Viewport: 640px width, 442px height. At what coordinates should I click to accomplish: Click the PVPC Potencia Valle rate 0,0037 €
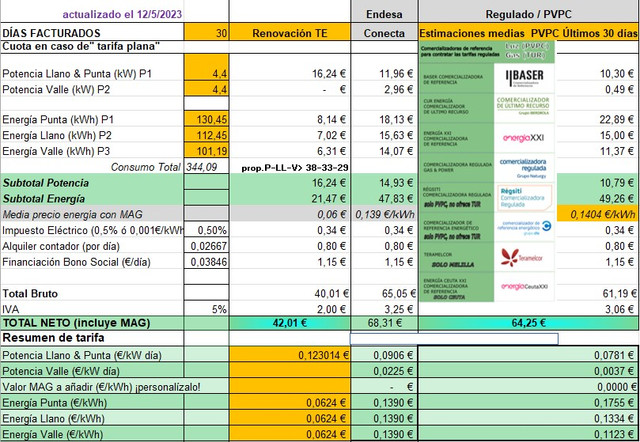tap(528, 371)
